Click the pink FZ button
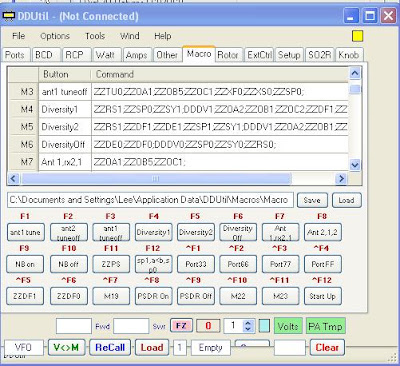The height and width of the screenshot is (366, 400). click(x=181, y=326)
